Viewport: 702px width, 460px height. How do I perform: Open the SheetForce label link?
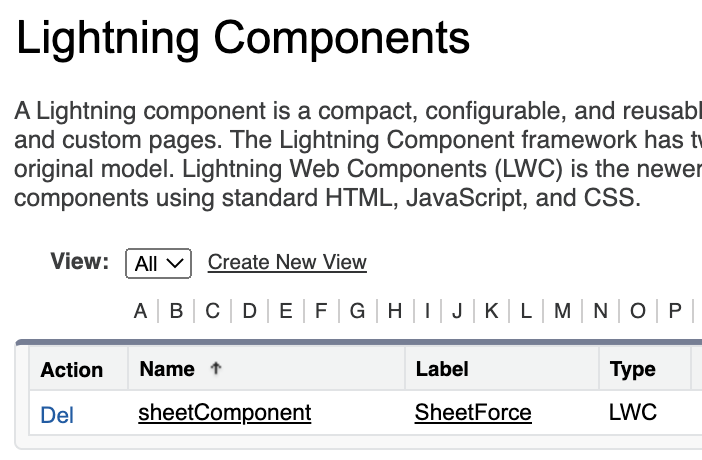pyautogui.click(x=473, y=413)
